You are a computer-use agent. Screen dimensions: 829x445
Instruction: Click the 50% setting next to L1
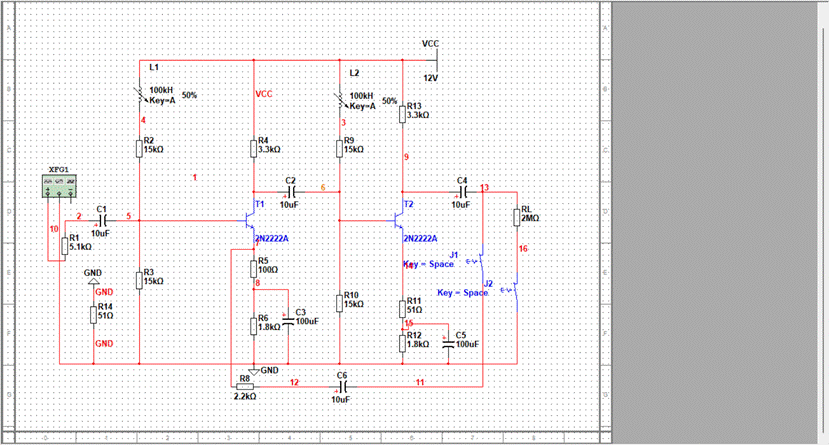[x=189, y=95]
